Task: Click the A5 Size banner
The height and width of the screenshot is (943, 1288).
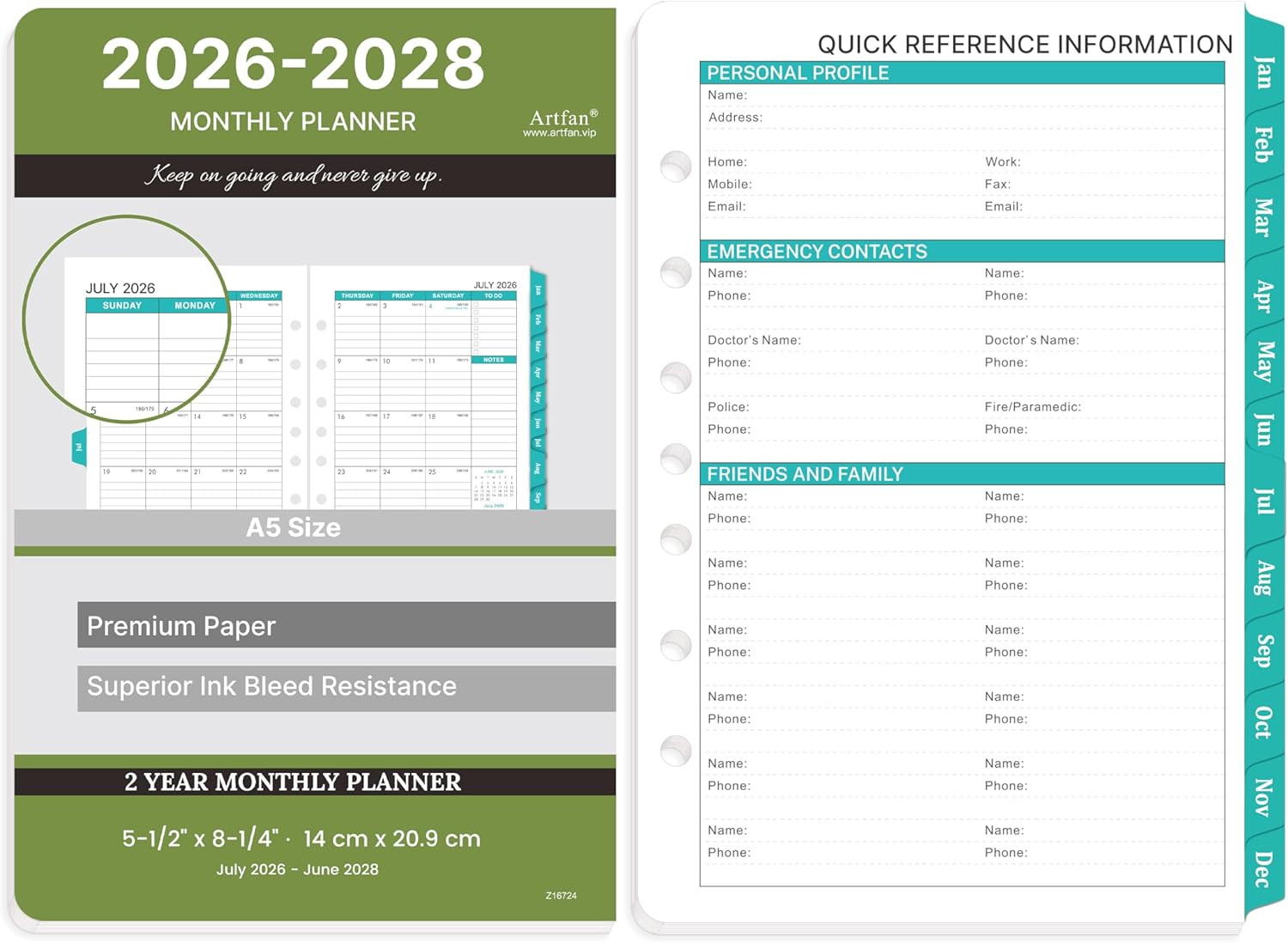Action: coord(315,527)
